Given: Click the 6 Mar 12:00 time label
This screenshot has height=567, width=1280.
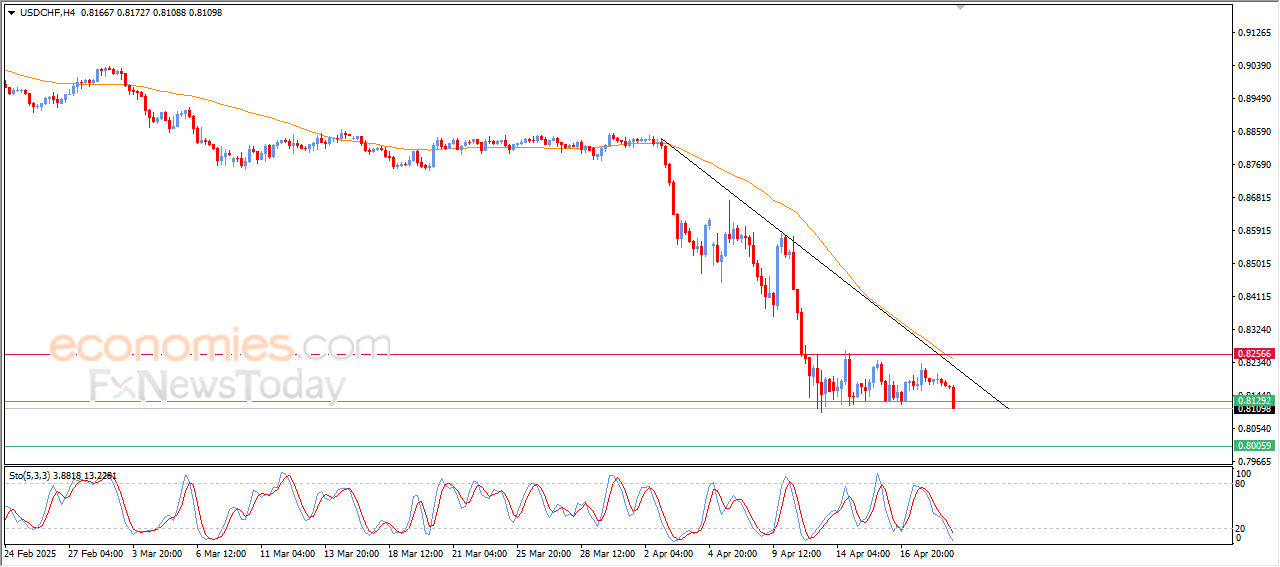Looking at the screenshot, I should tap(222, 552).
